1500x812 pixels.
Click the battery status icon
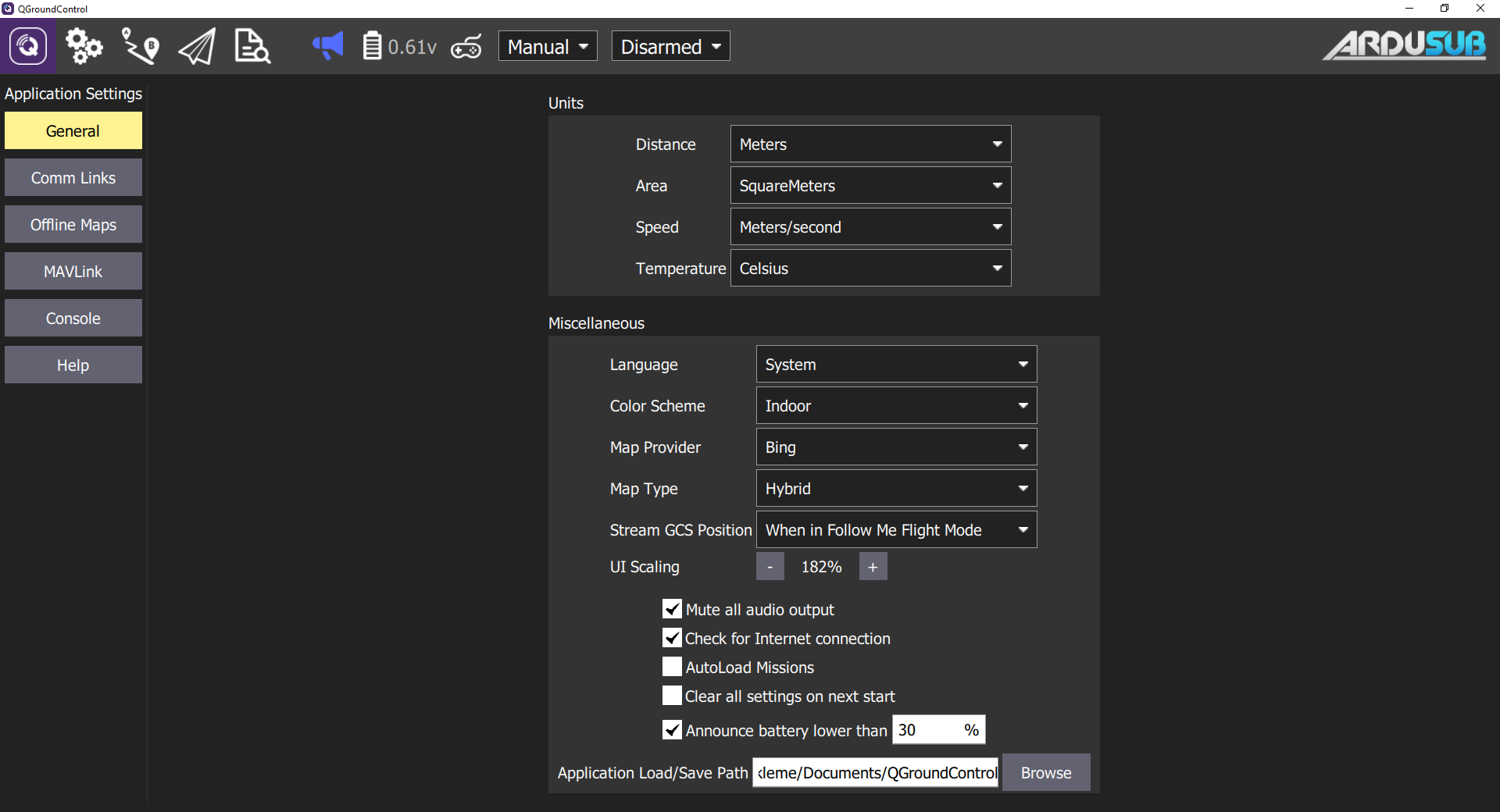tap(373, 46)
